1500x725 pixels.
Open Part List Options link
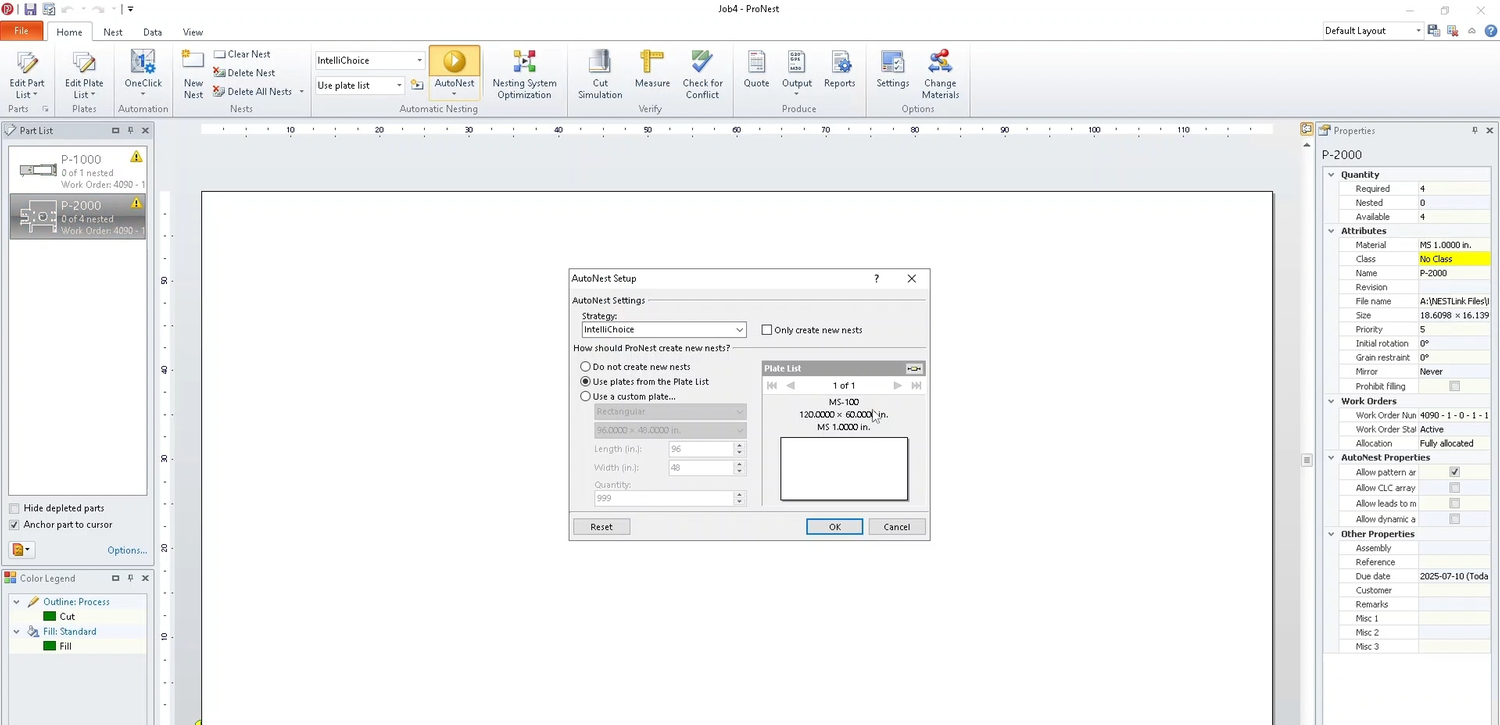[x=127, y=551]
